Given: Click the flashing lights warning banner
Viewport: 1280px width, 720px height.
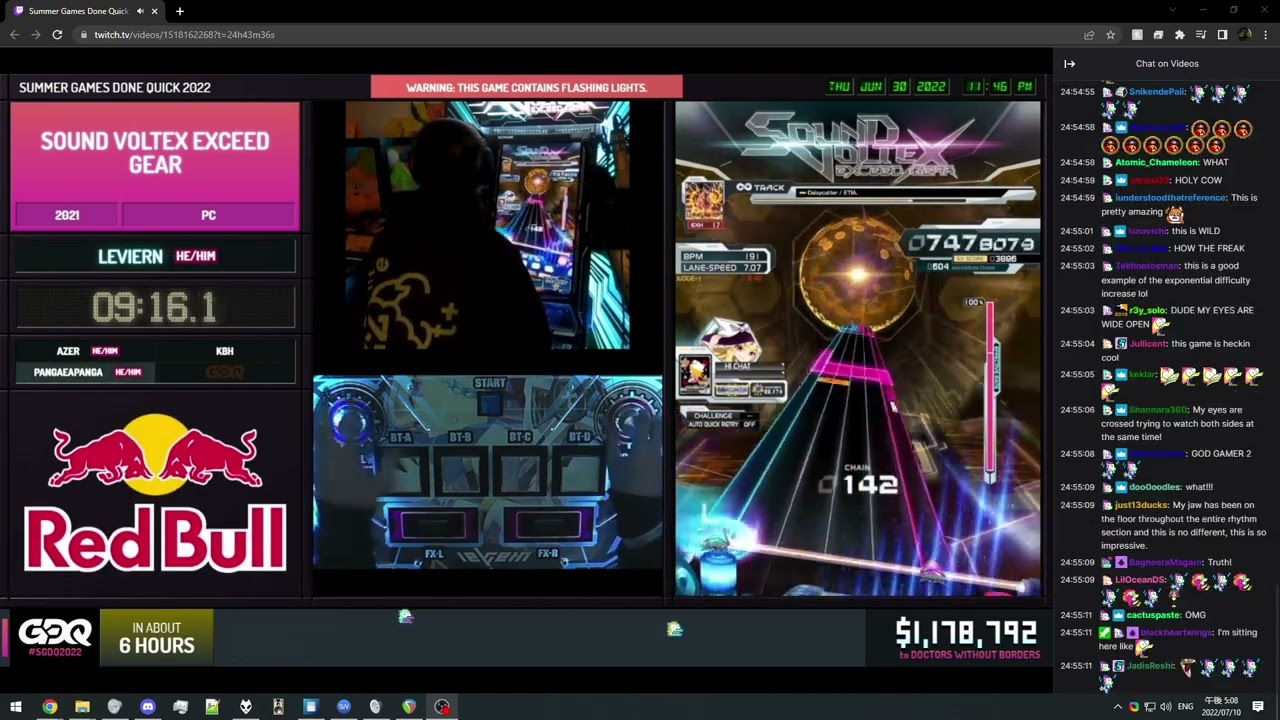Looking at the screenshot, I should (x=527, y=87).
